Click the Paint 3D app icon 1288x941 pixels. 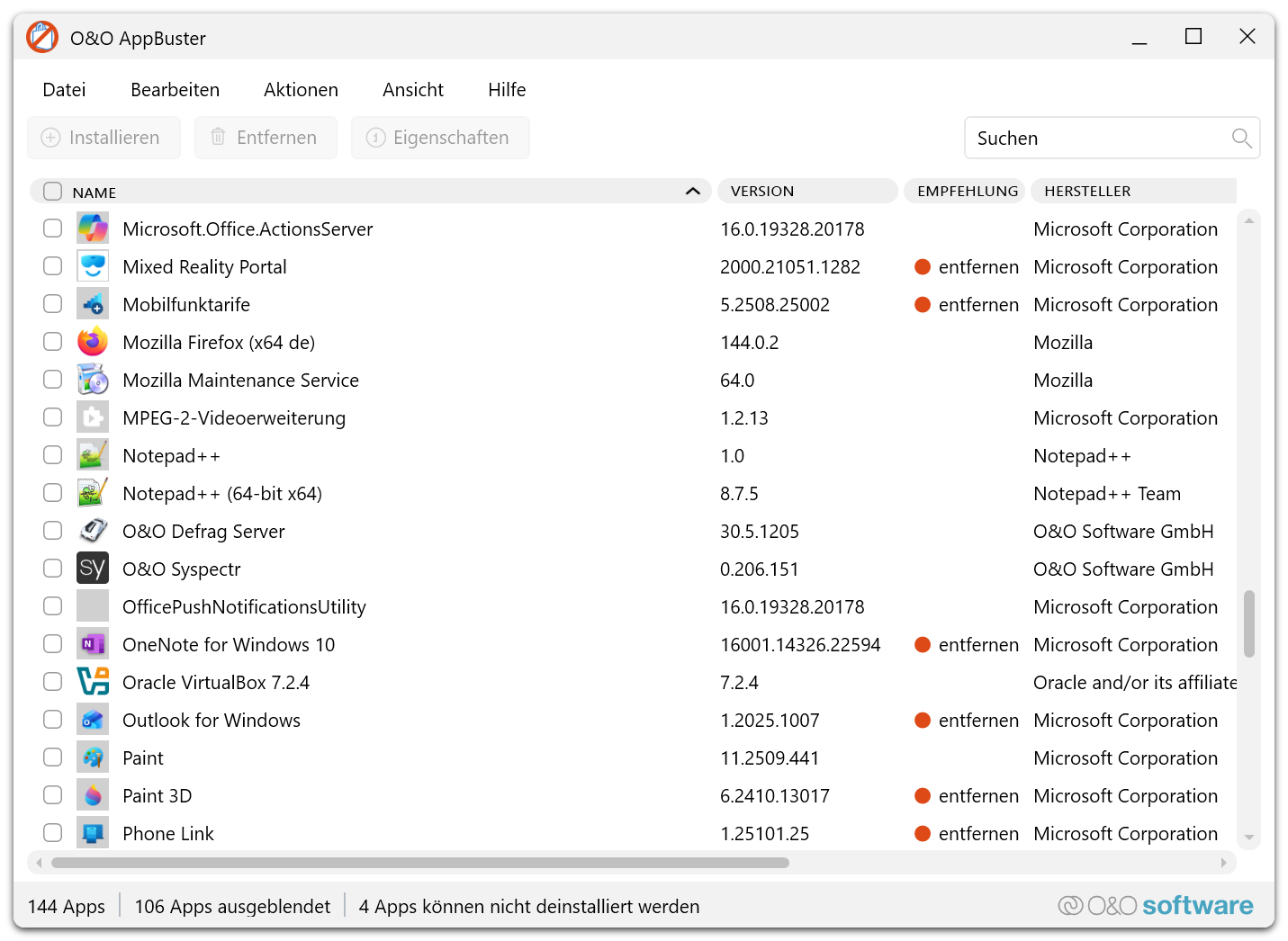92,796
